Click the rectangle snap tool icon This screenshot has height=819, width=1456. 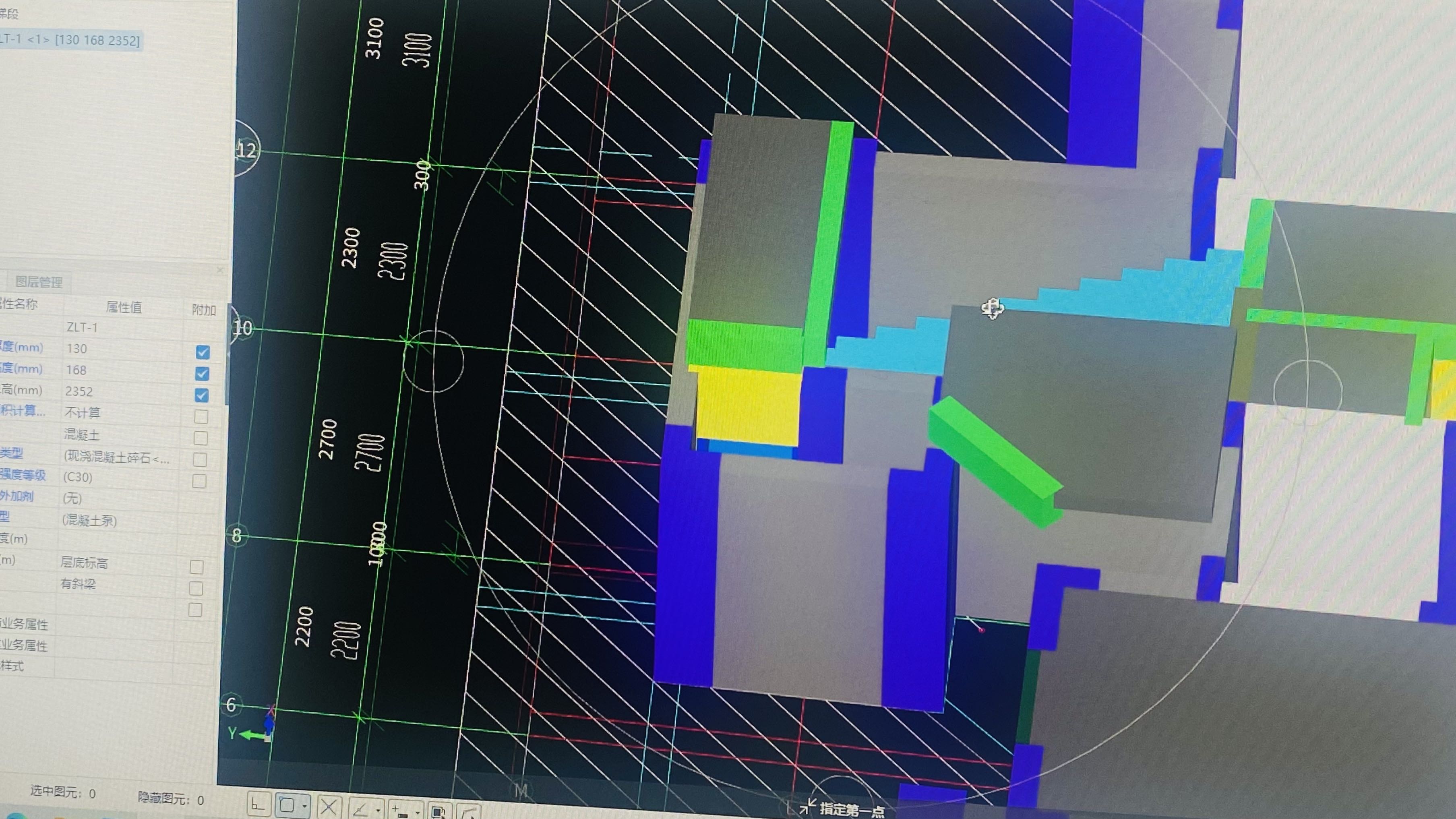coord(287,805)
